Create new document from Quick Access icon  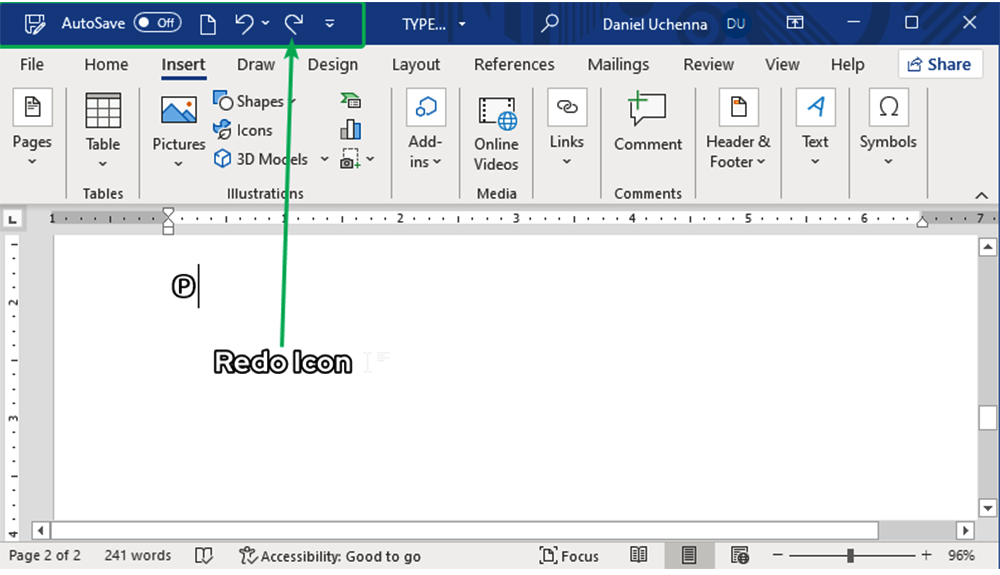click(x=208, y=23)
